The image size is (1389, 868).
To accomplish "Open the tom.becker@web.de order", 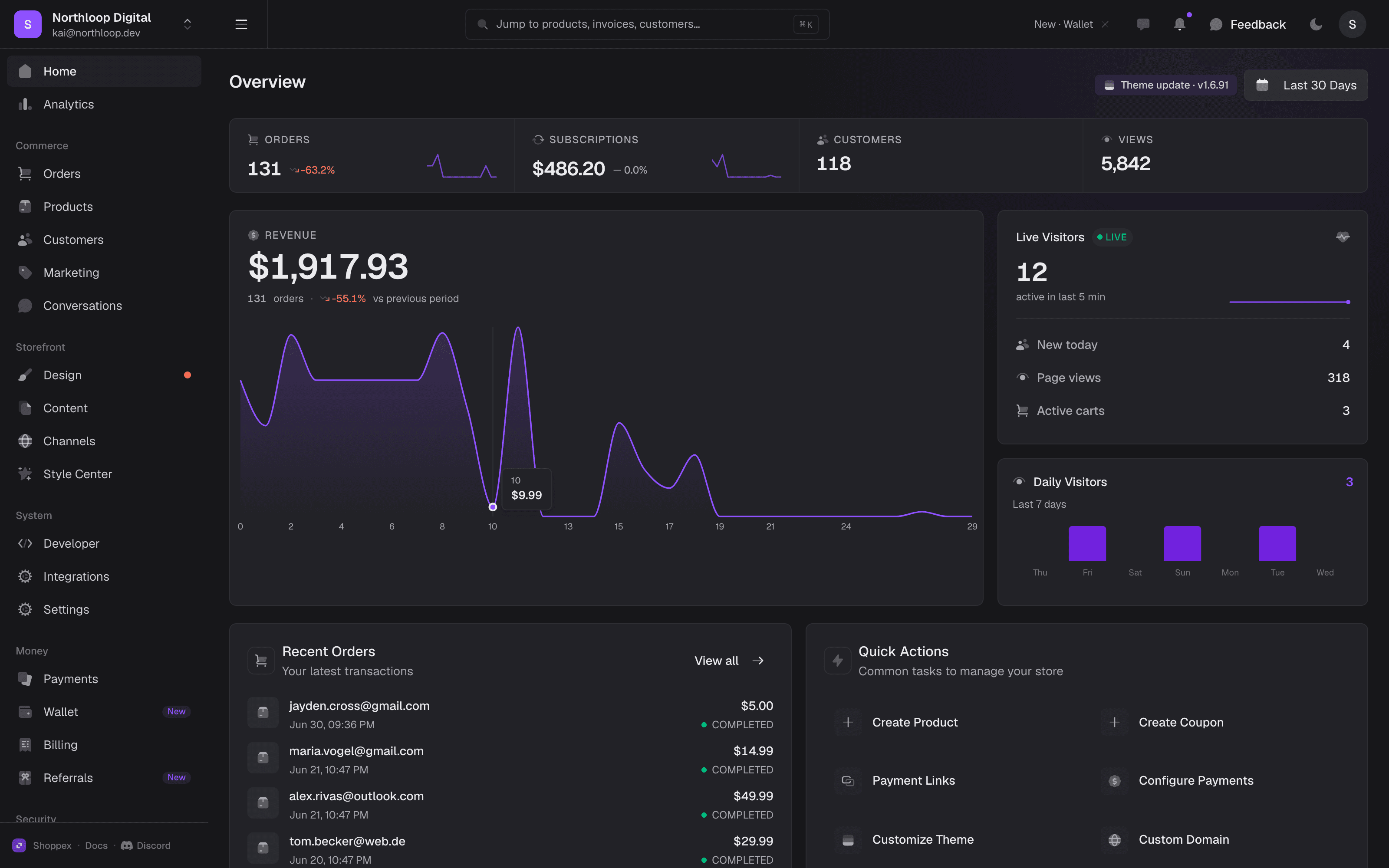I will click(510, 850).
